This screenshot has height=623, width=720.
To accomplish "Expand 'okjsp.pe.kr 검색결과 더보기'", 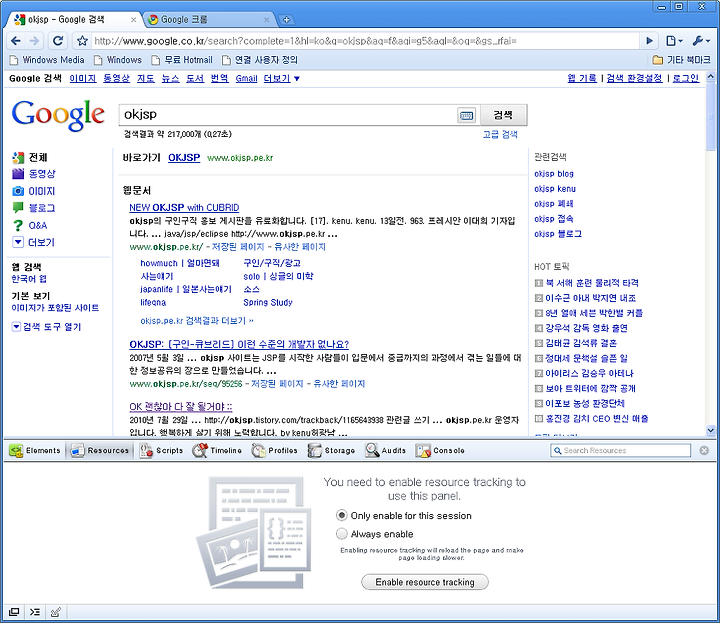I will click(x=197, y=320).
